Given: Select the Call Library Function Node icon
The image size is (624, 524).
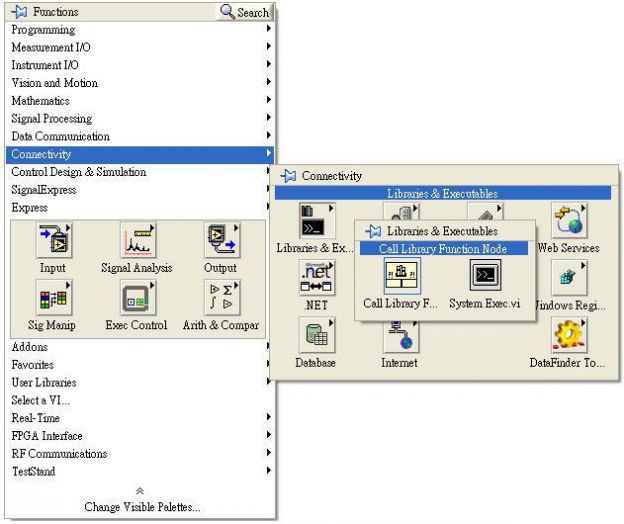Looking at the screenshot, I should [x=402, y=275].
